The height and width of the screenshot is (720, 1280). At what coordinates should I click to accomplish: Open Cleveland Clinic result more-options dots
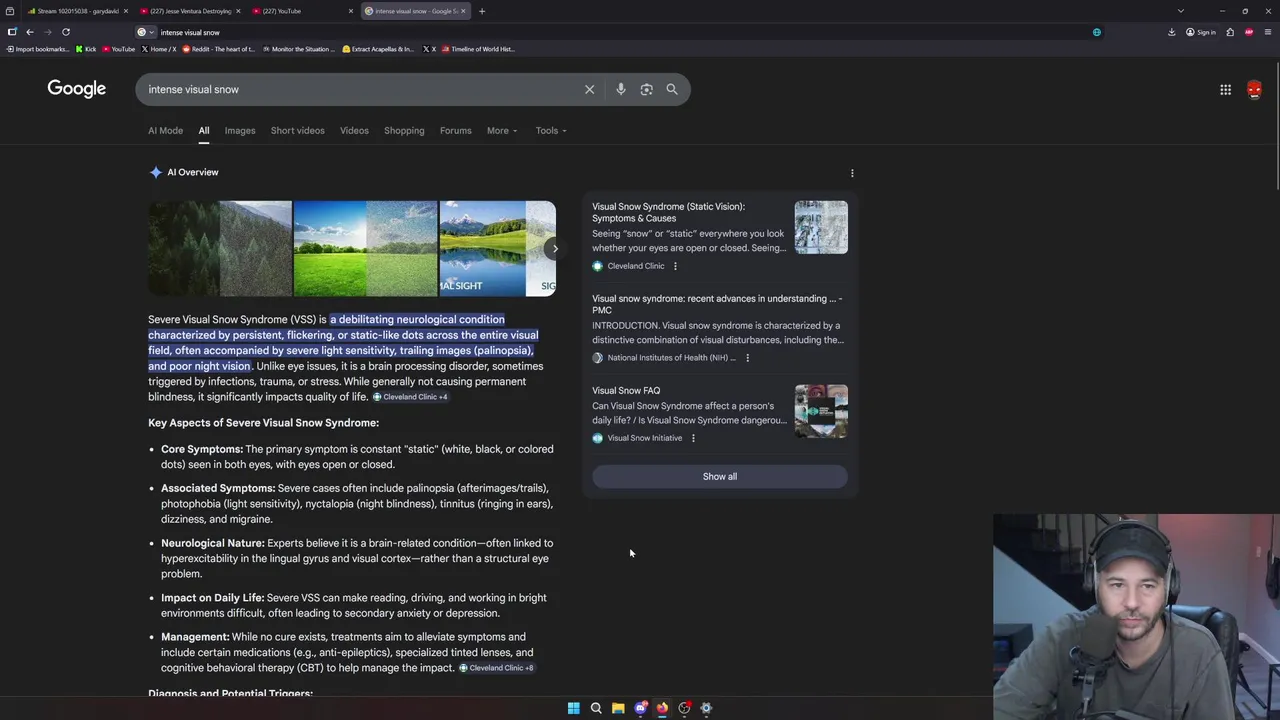(x=675, y=266)
